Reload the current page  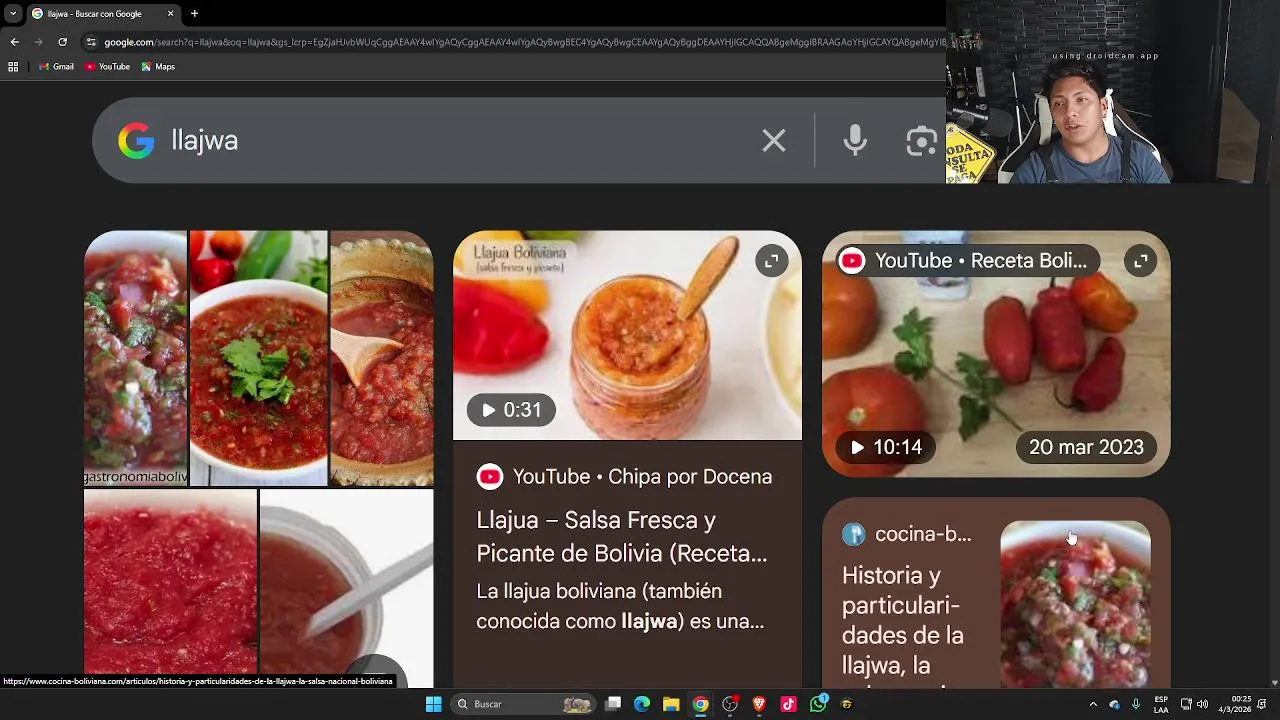point(62,42)
